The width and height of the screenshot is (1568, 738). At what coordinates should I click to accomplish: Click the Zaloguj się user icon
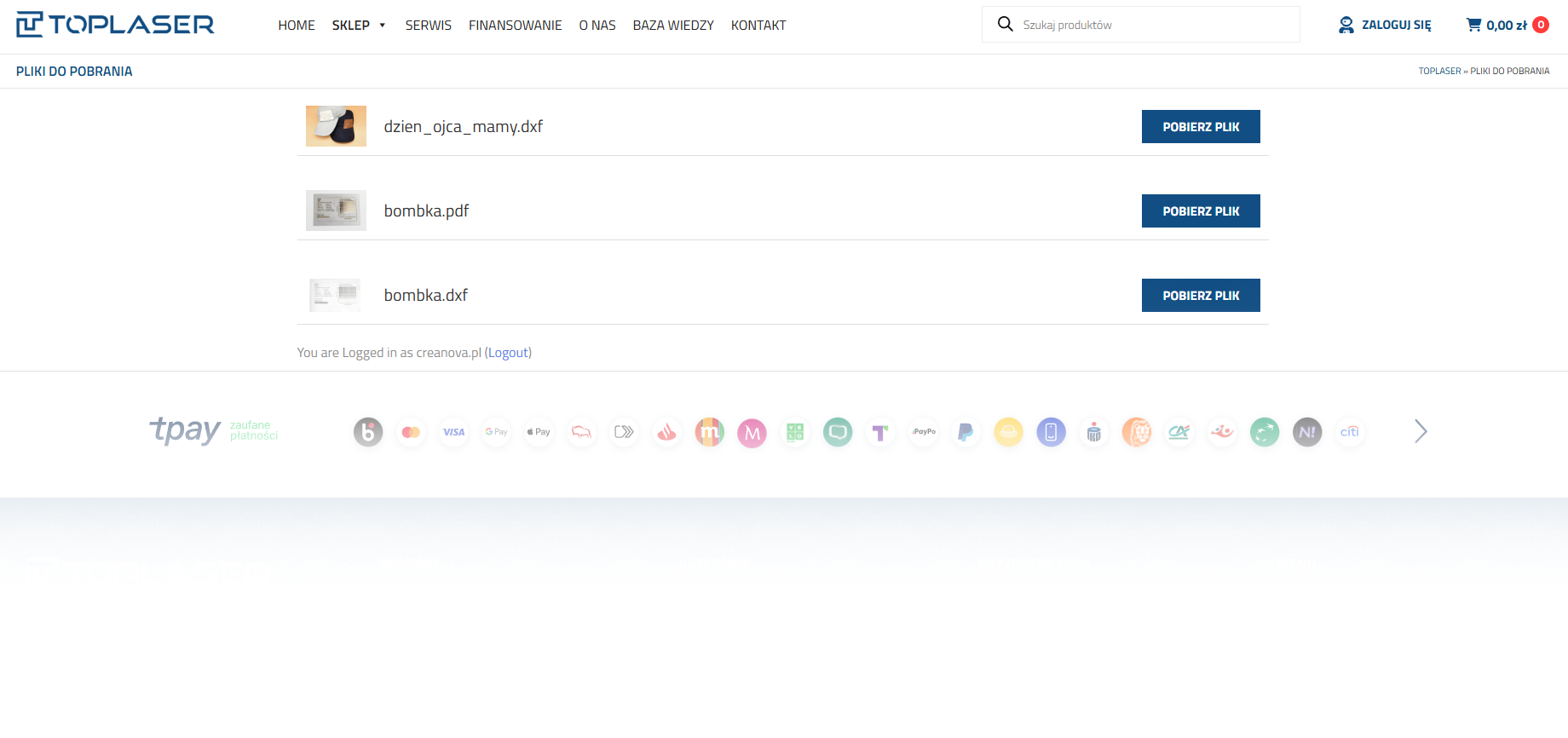click(1346, 25)
